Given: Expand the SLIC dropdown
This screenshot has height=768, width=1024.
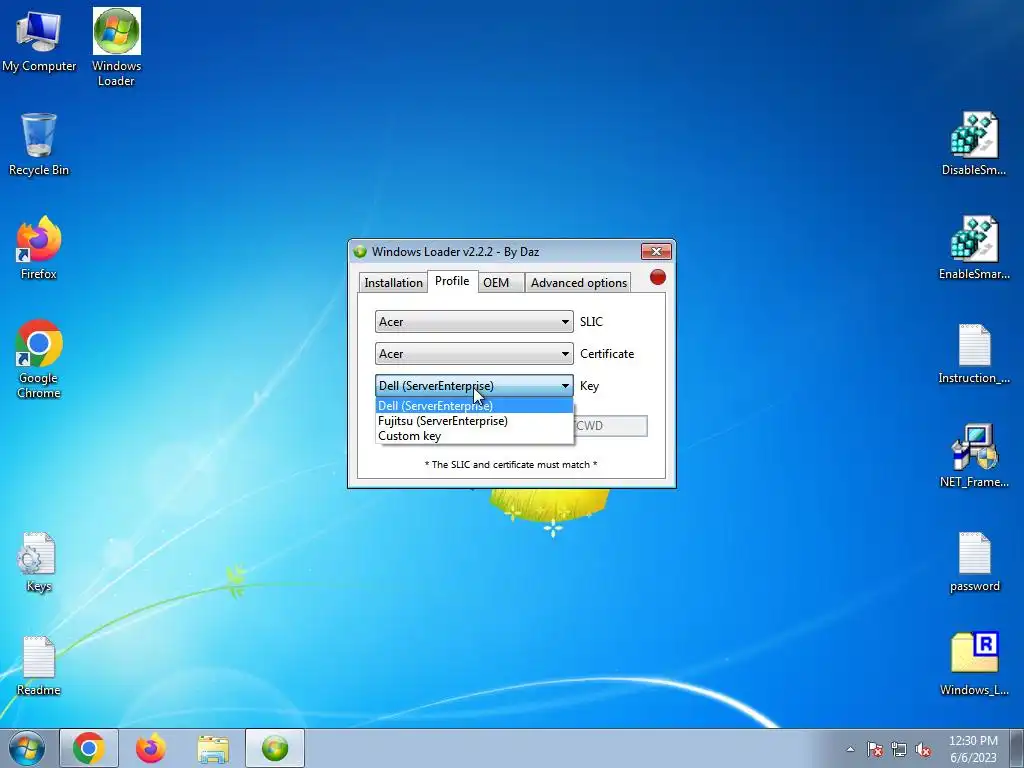Looking at the screenshot, I should point(474,321).
